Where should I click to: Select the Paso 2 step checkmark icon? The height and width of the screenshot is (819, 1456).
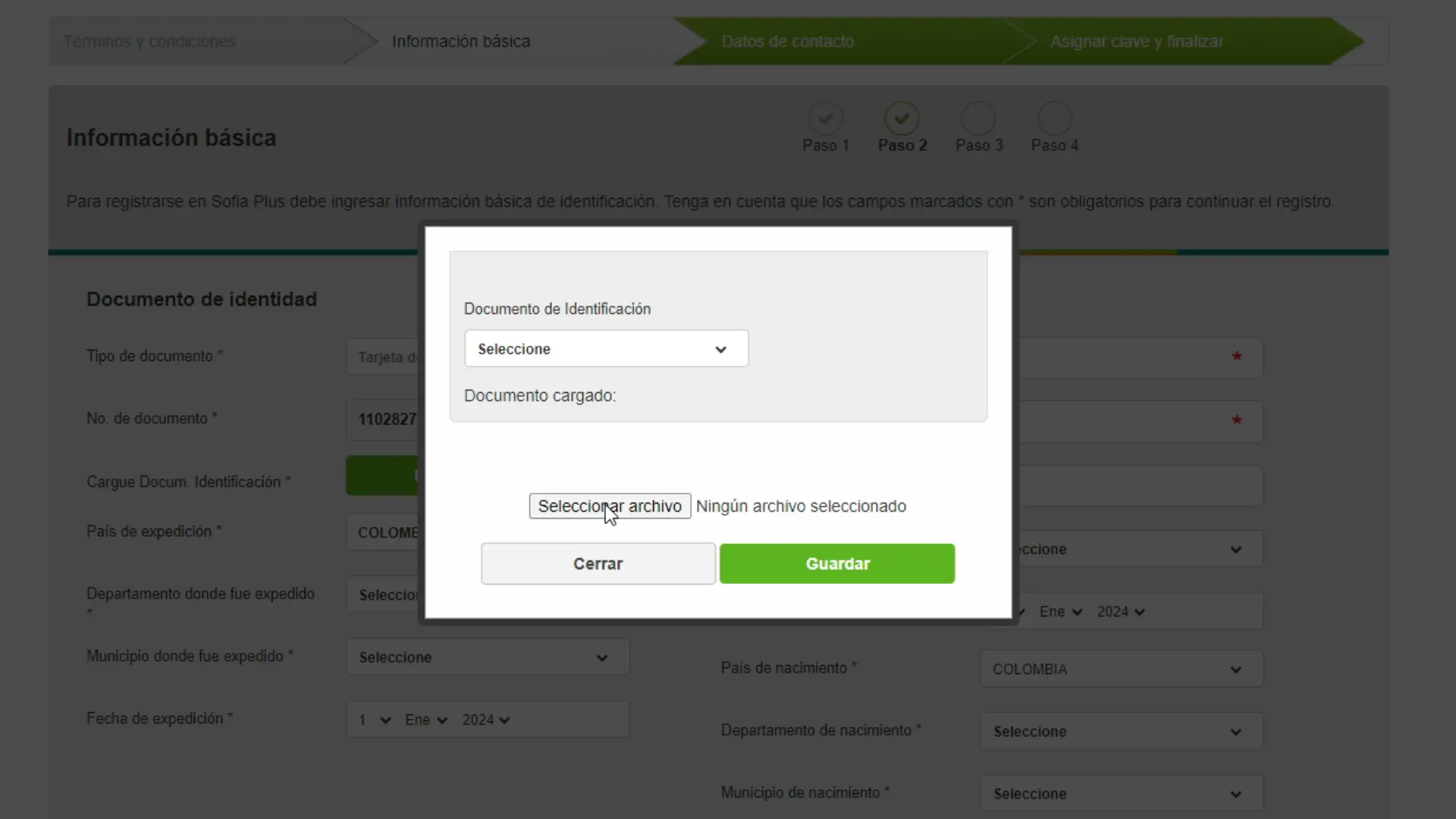(x=902, y=118)
